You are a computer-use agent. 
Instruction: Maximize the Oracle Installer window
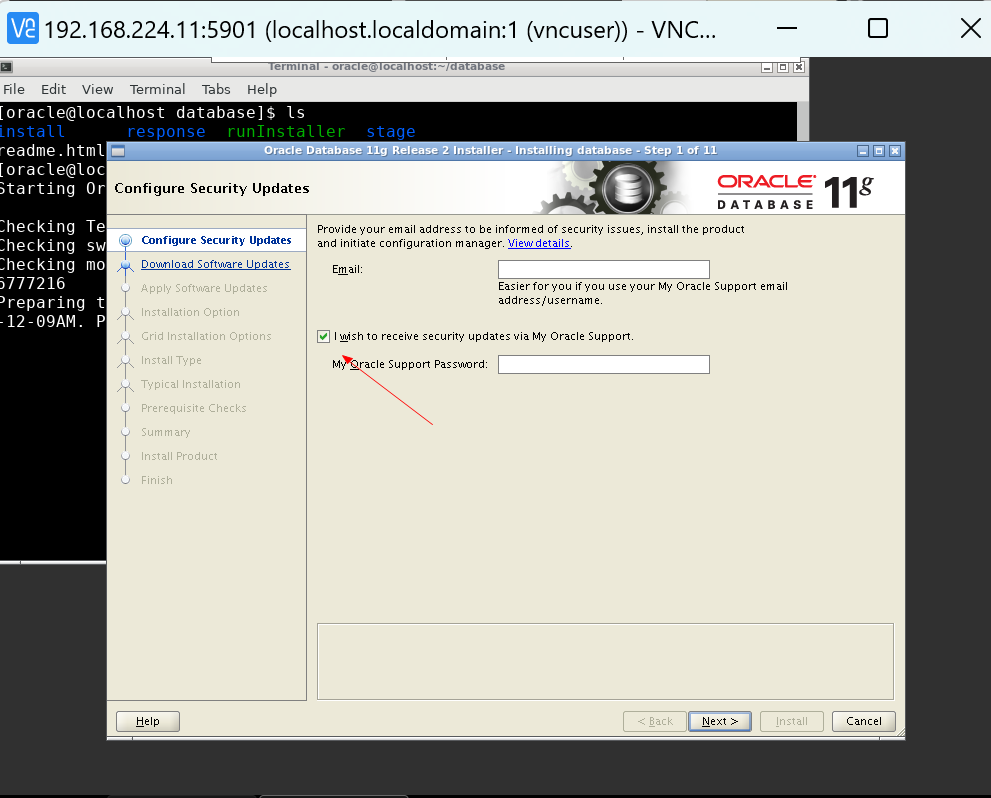pyautogui.click(x=879, y=151)
